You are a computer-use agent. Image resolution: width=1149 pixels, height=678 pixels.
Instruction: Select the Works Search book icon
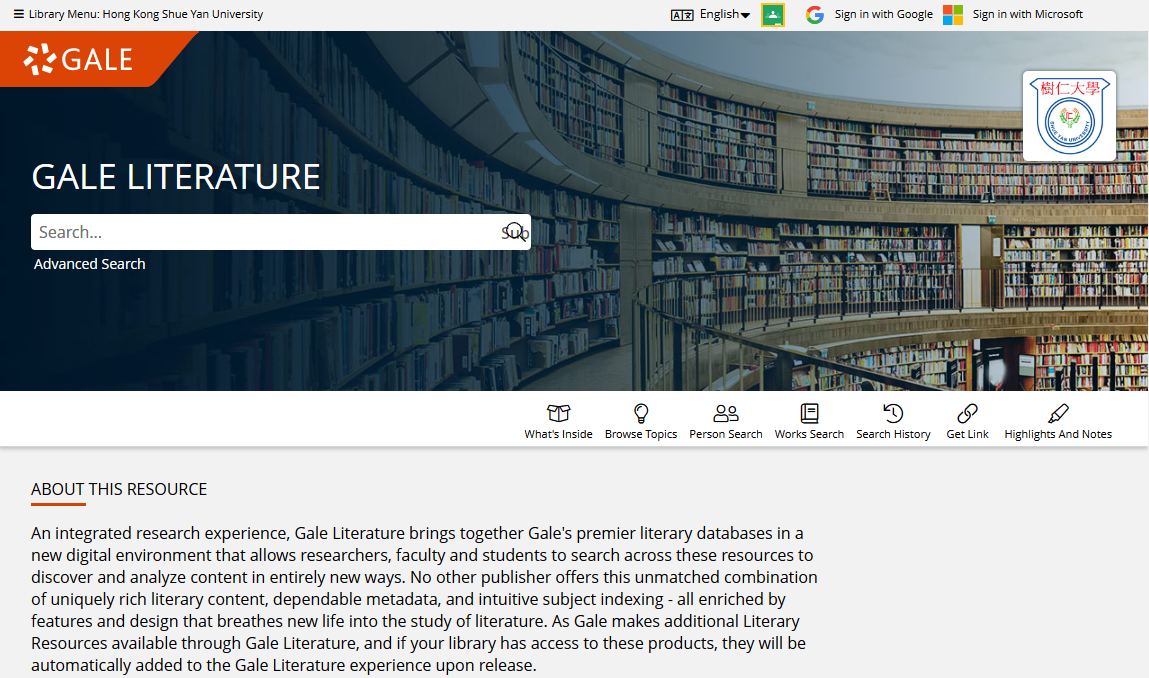[x=809, y=413]
